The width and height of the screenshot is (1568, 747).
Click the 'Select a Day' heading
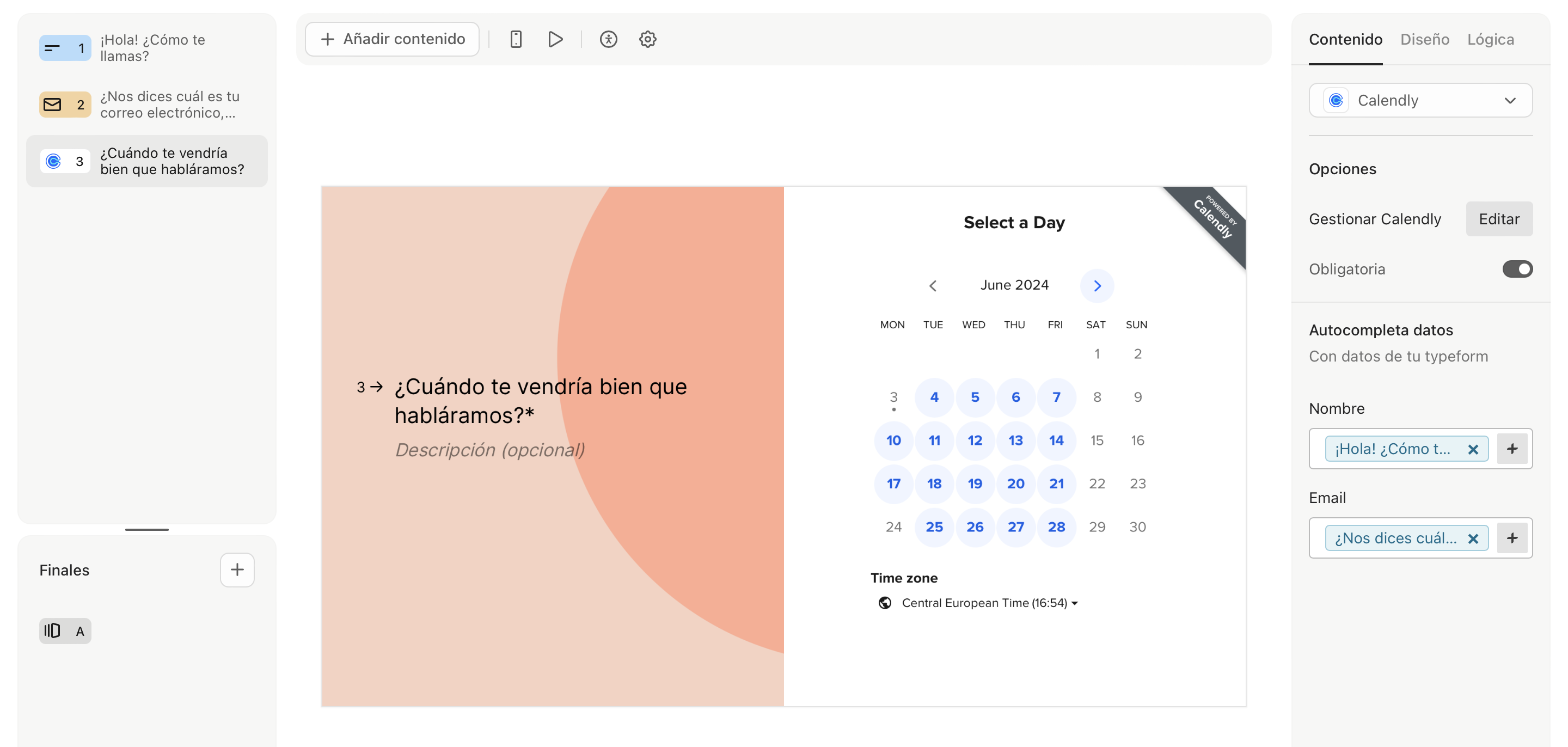point(1014,222)
